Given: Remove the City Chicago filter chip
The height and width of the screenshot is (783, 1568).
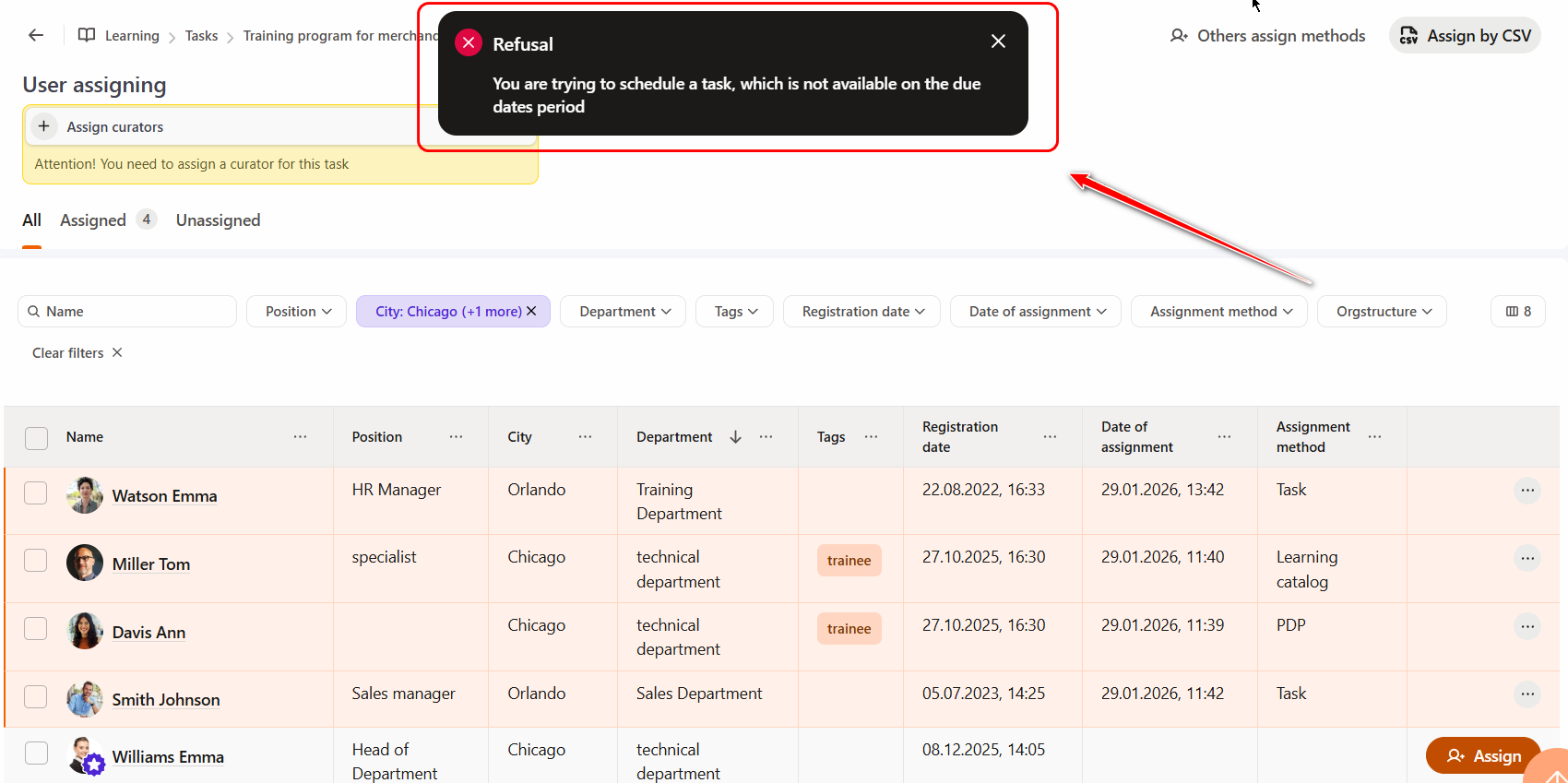Looking at the screenshot, I should point(531,312).
